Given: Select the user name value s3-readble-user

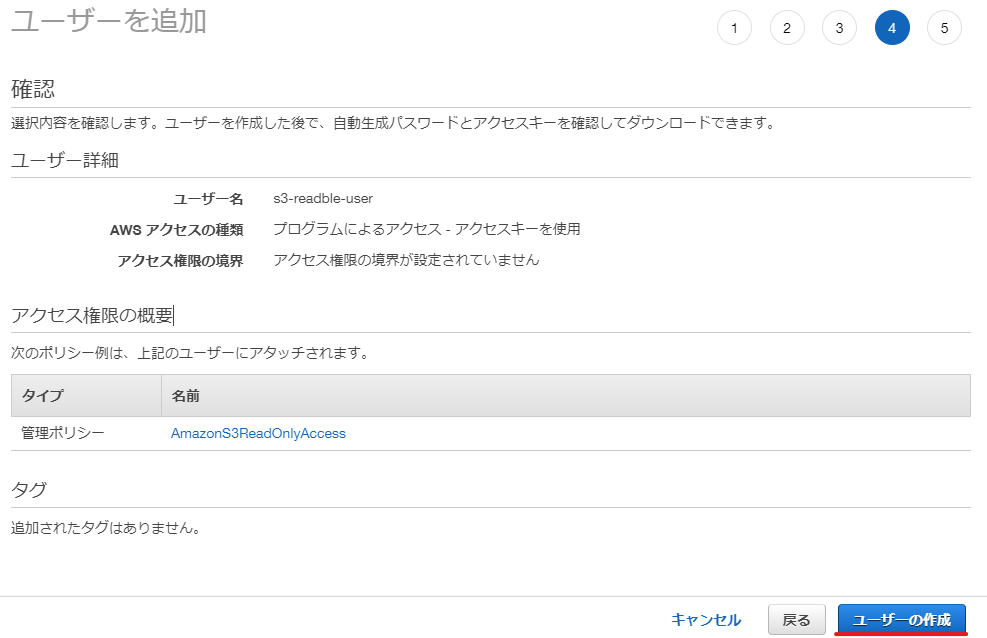Looking at the screenshot, I should click(x=323, y=199).
